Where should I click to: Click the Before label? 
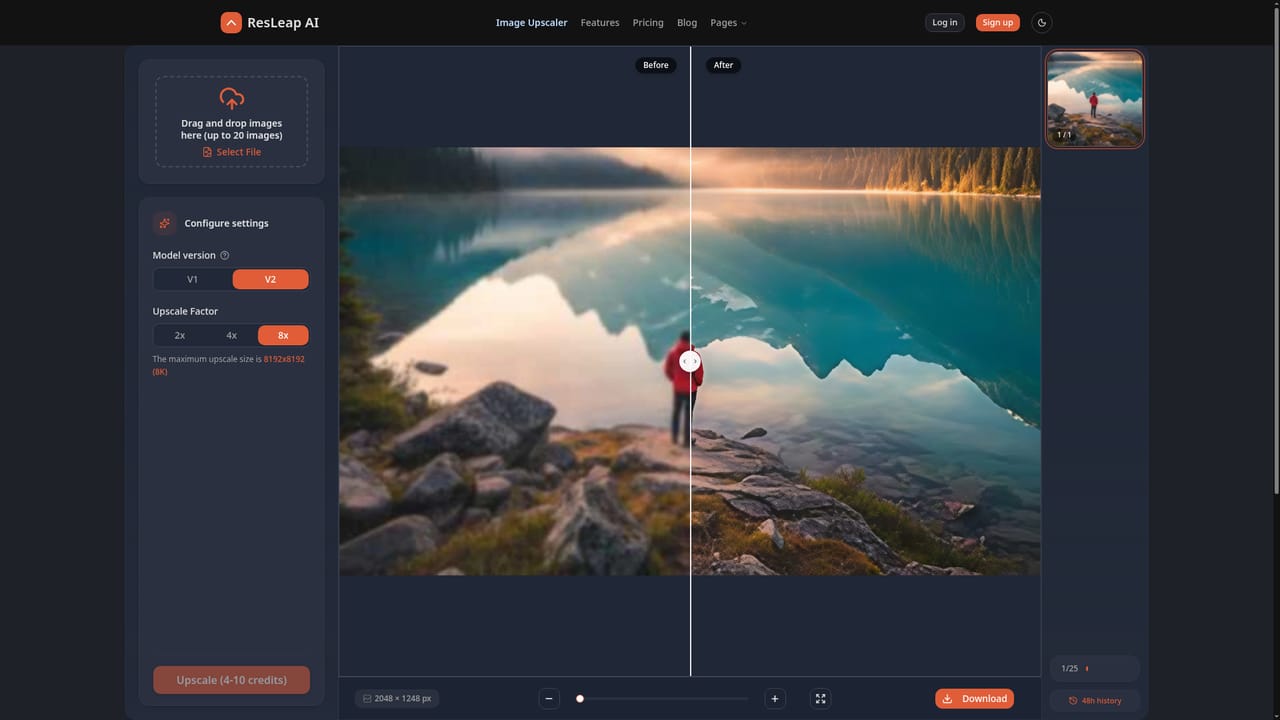point(656,65)
